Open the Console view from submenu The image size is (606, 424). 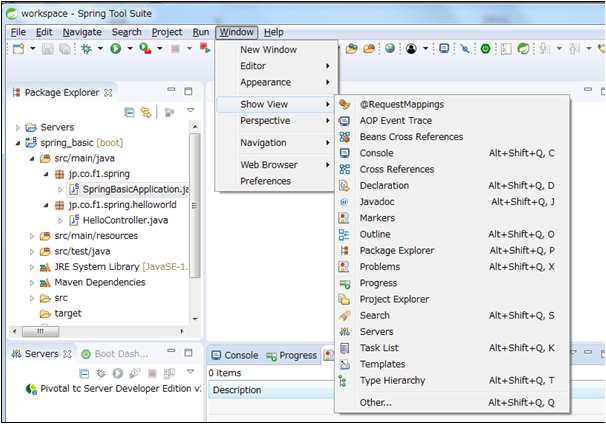point(376,153)
